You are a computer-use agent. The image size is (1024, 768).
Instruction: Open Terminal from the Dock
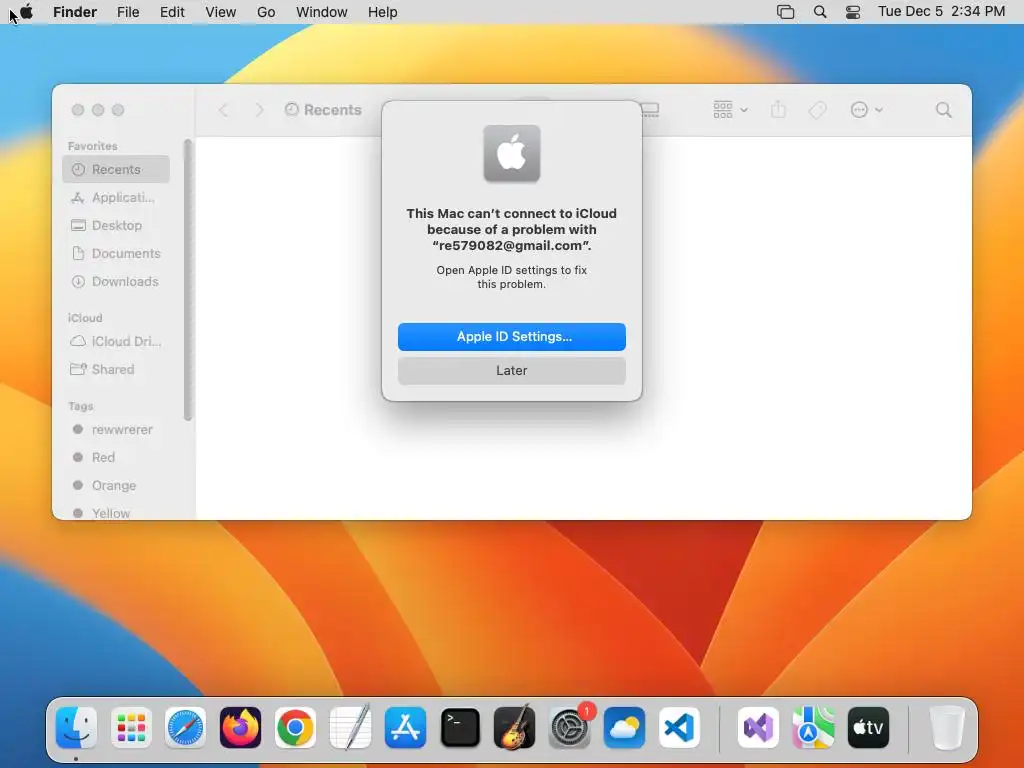coord(460,728)
